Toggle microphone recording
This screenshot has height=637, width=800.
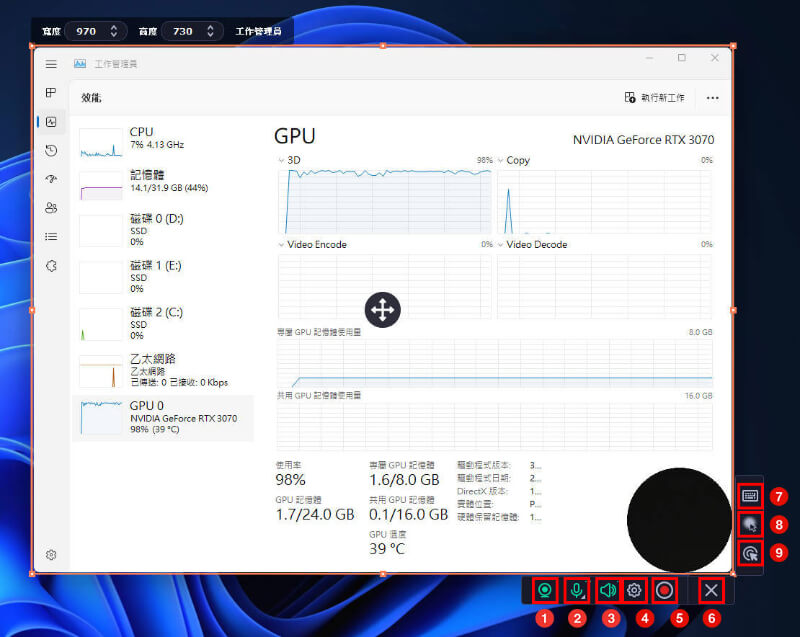coord(577,591)
